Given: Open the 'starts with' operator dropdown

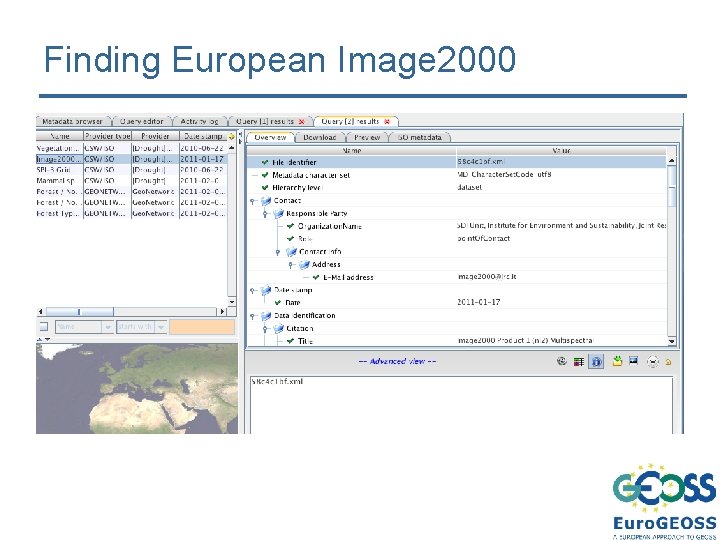Looking at the screenshot, I should tap(161, 327).
